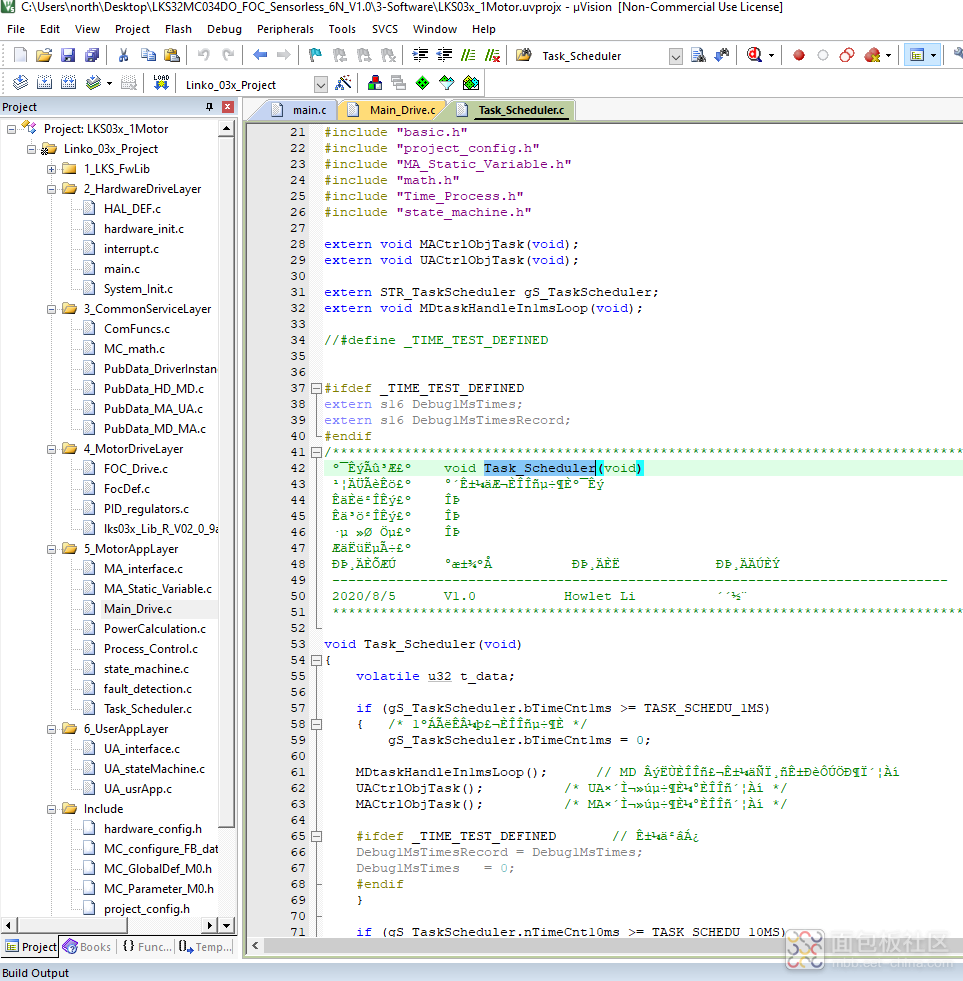
Task: Close the Project panel
Action: (228, 107)
